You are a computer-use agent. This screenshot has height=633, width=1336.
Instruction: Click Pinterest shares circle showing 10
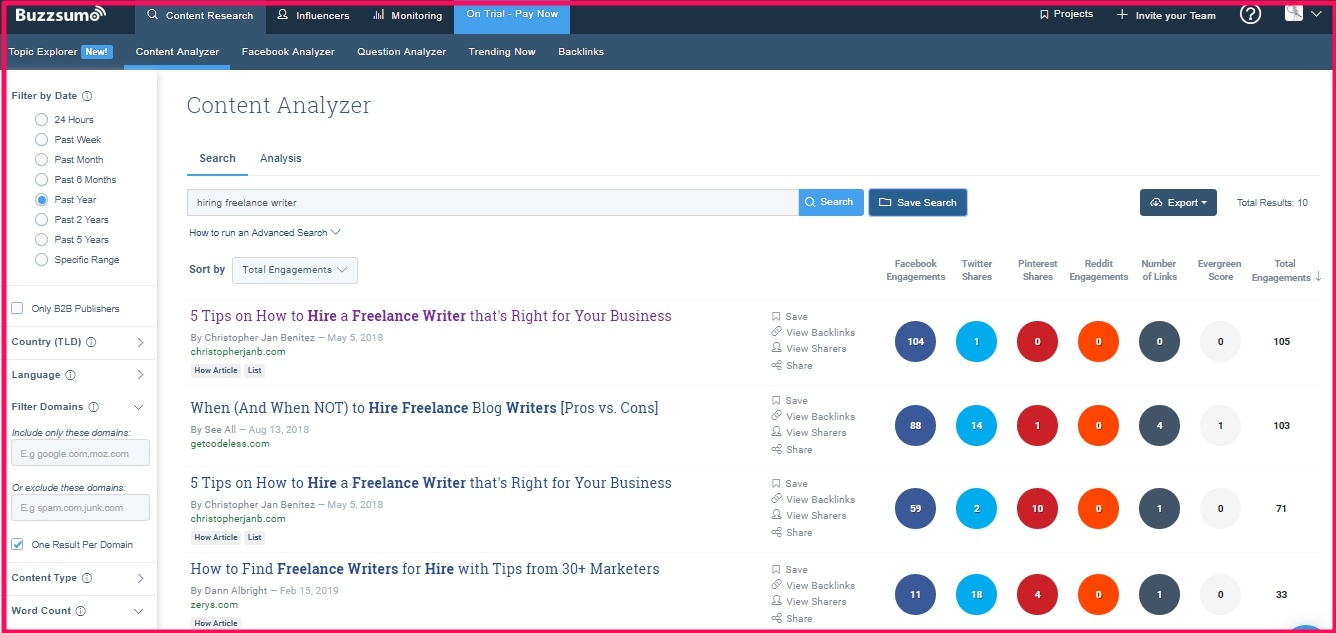[1038, 509]
